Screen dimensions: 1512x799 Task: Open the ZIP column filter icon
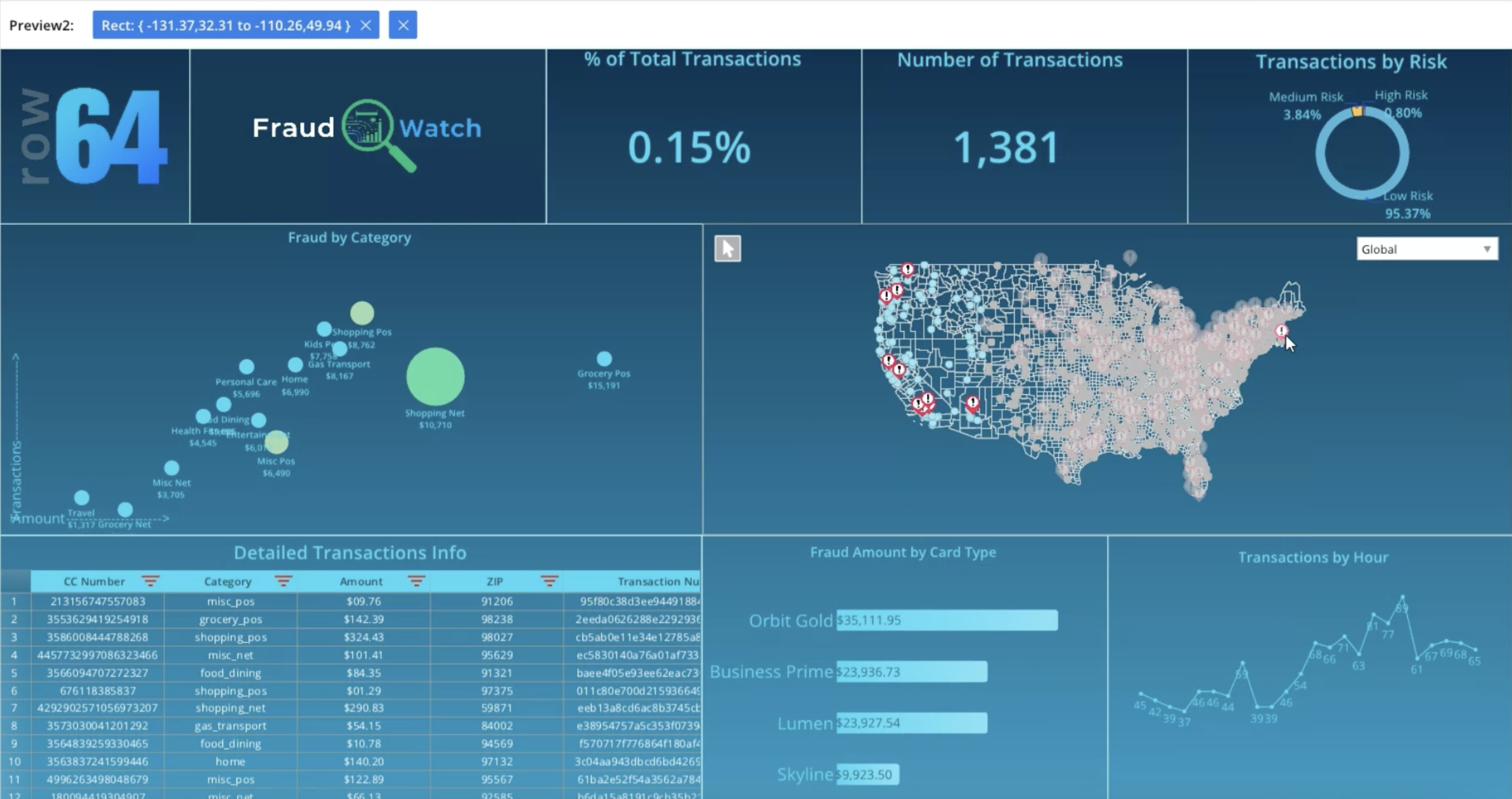coord(549,581)
